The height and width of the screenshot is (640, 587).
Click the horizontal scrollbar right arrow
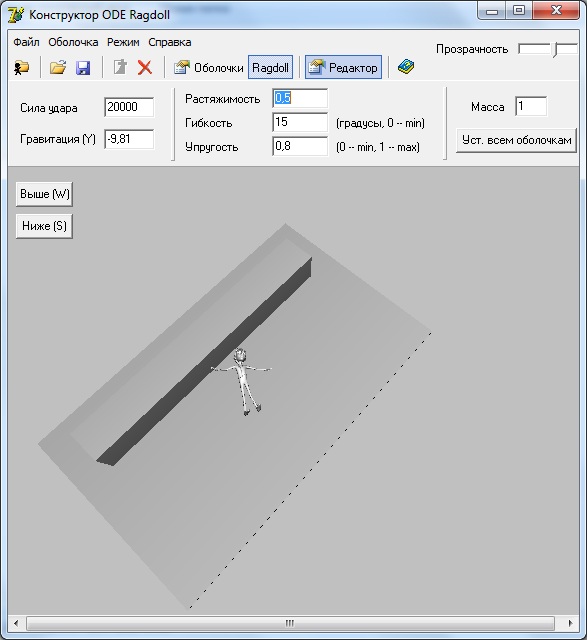point(570,623)
